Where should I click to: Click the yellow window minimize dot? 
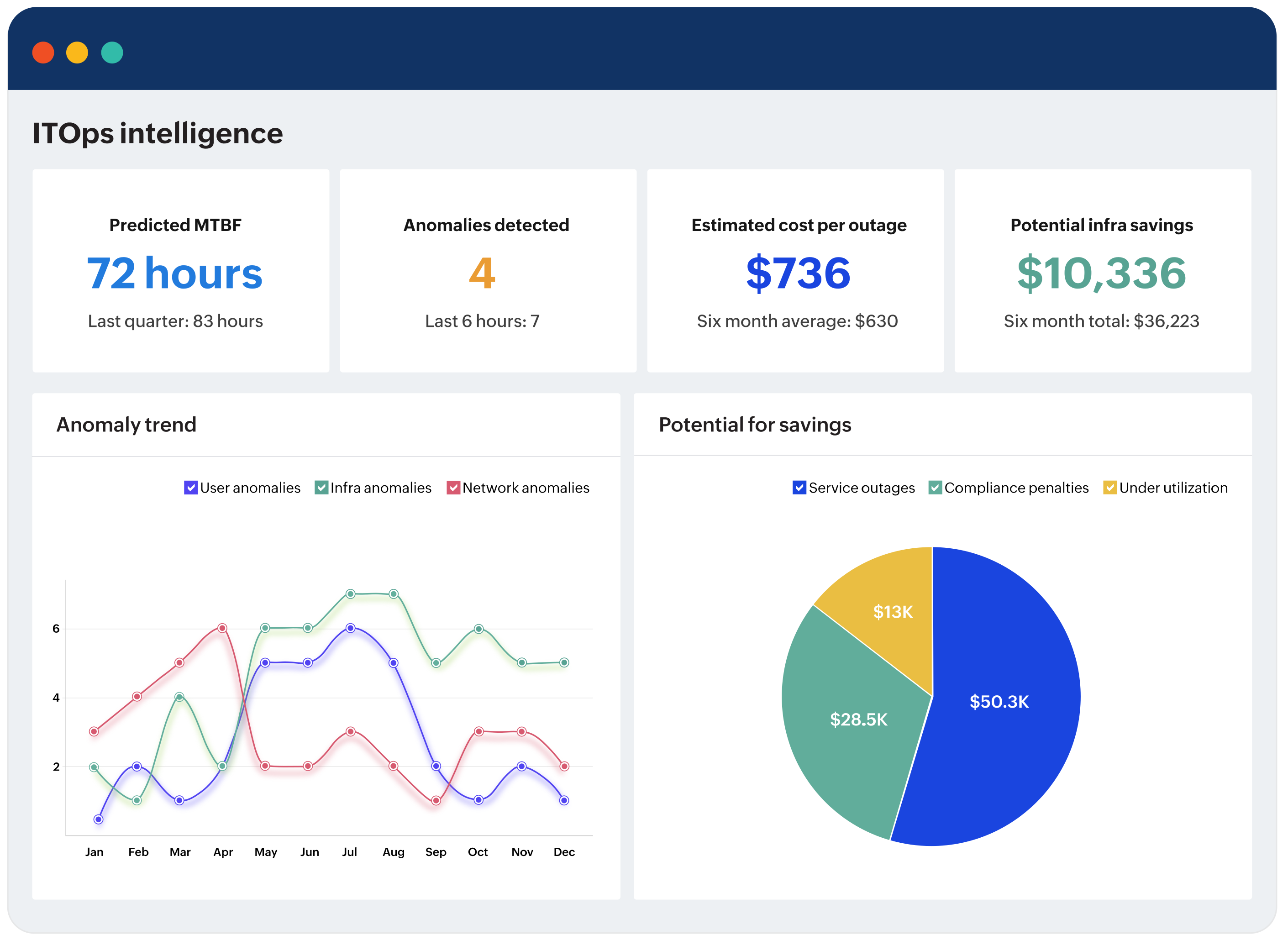(x=77, y=53)
